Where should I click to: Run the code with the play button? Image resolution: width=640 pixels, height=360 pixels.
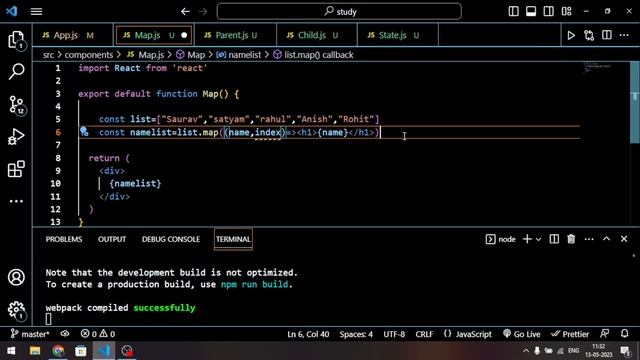571,36
